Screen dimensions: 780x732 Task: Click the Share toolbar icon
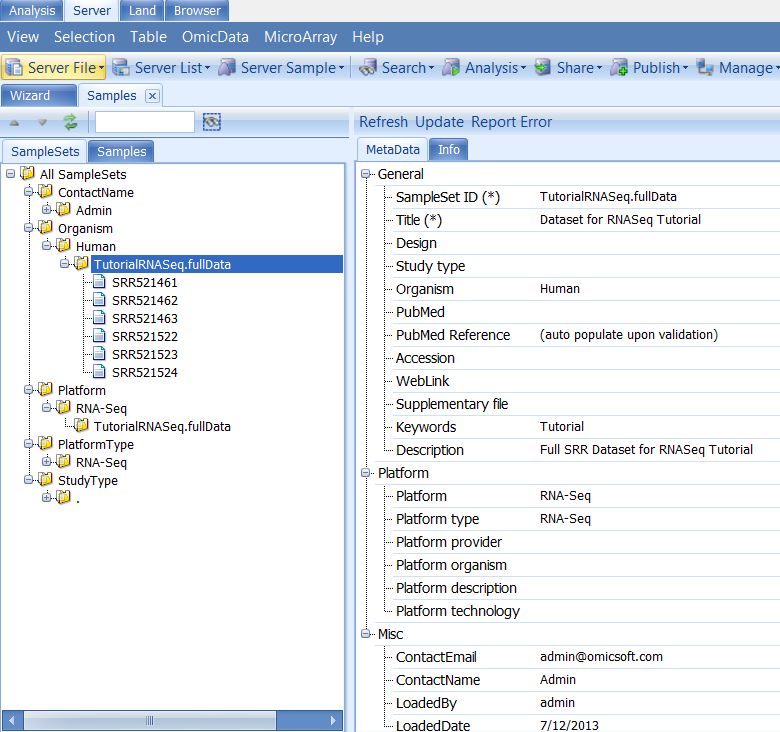click(543, 67)
